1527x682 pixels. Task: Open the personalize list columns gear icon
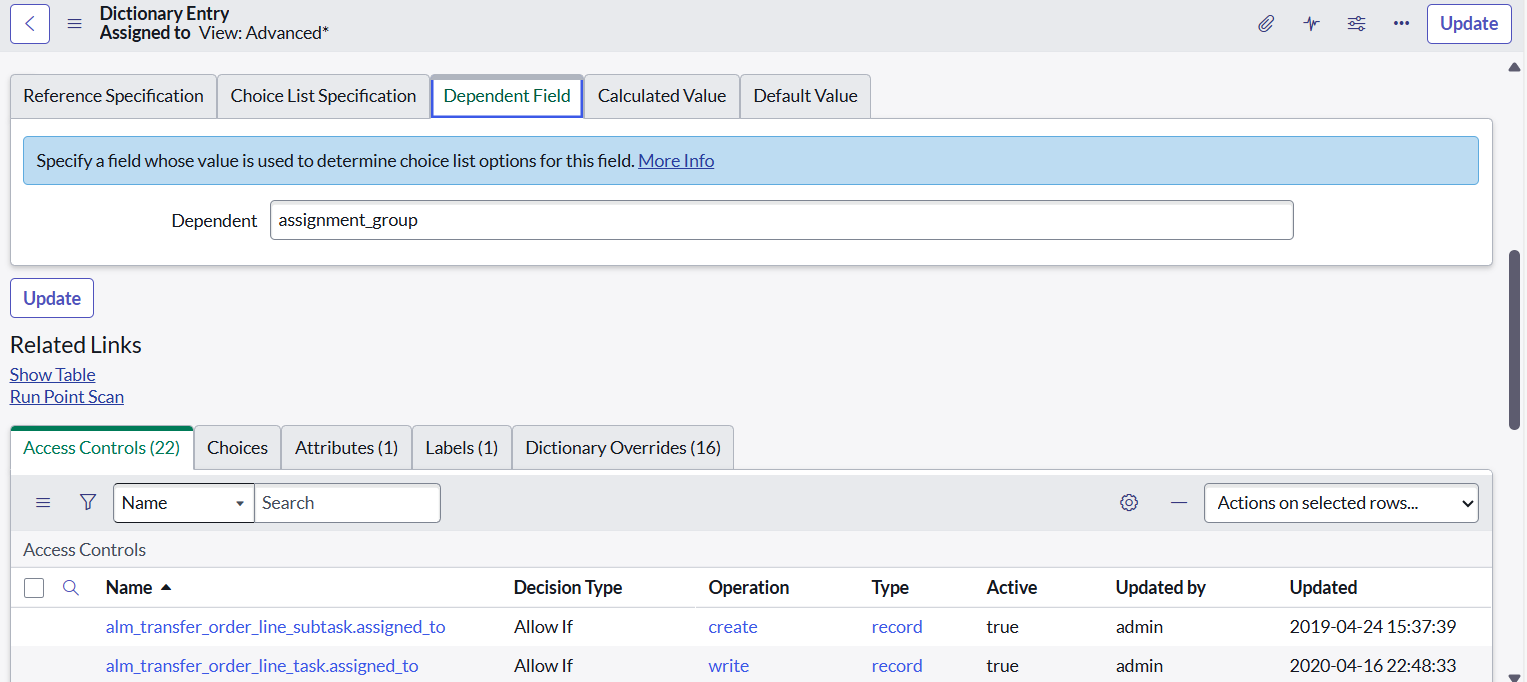[x=1129, y=502]
